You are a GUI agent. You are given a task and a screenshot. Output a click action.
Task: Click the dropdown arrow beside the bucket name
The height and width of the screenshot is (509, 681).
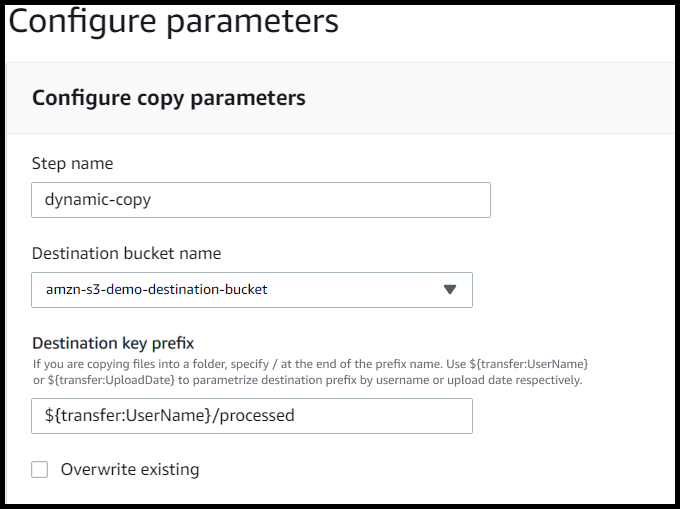450,290
